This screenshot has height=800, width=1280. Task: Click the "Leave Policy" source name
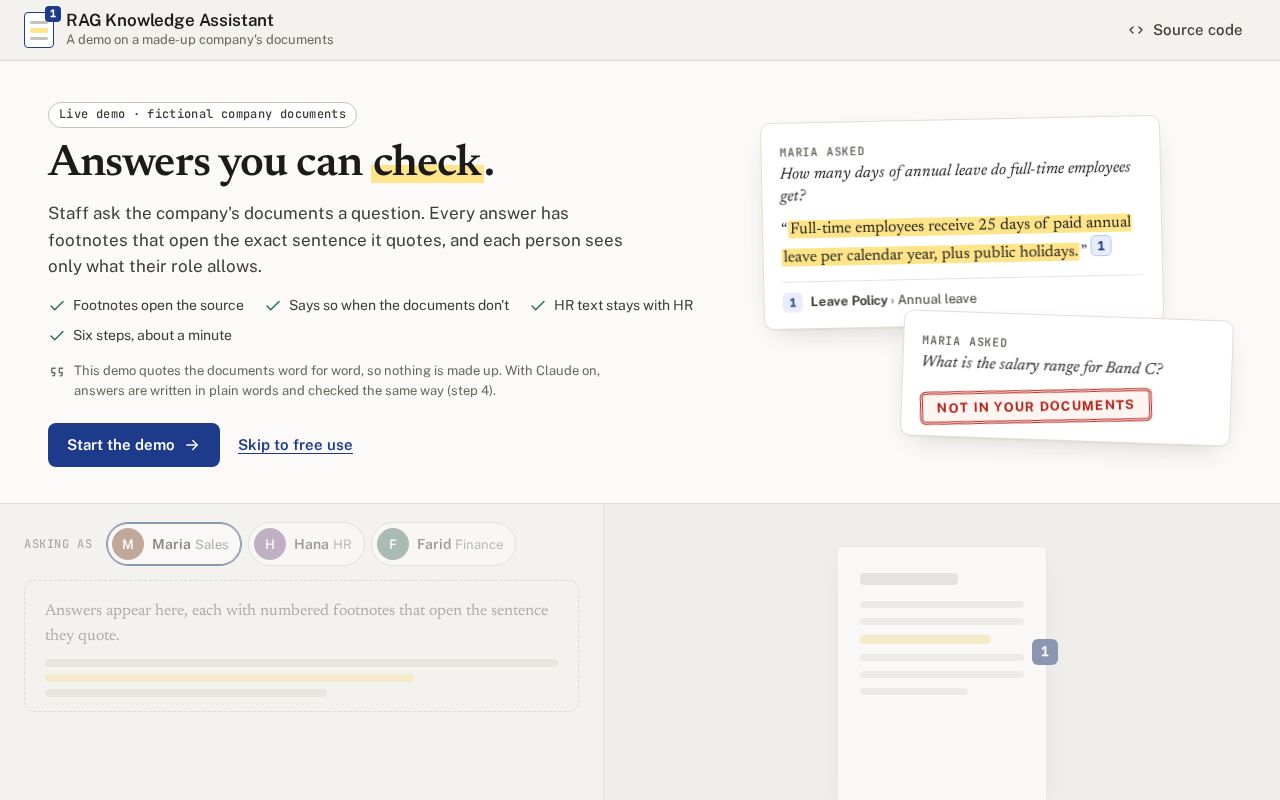[x=849, y=300]
